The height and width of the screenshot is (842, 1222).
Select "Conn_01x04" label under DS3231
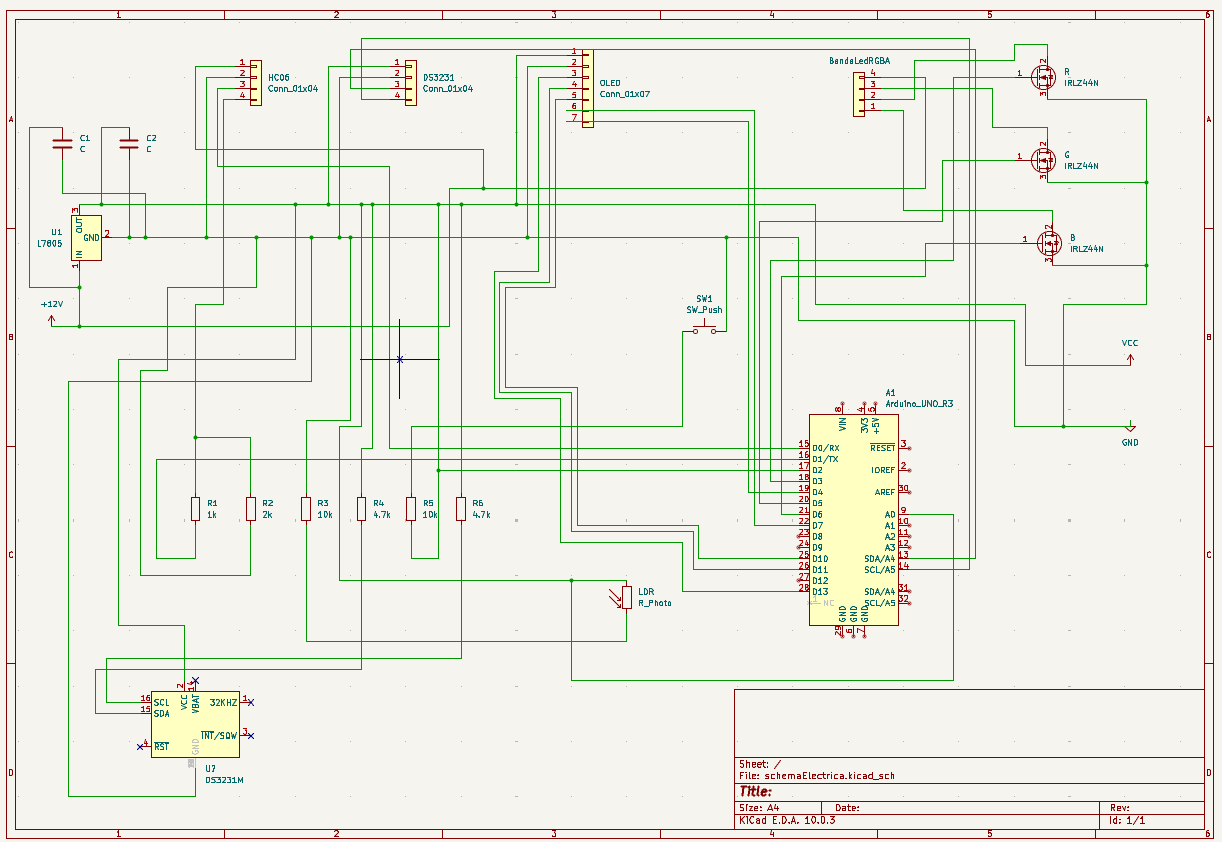click(448, 89)
